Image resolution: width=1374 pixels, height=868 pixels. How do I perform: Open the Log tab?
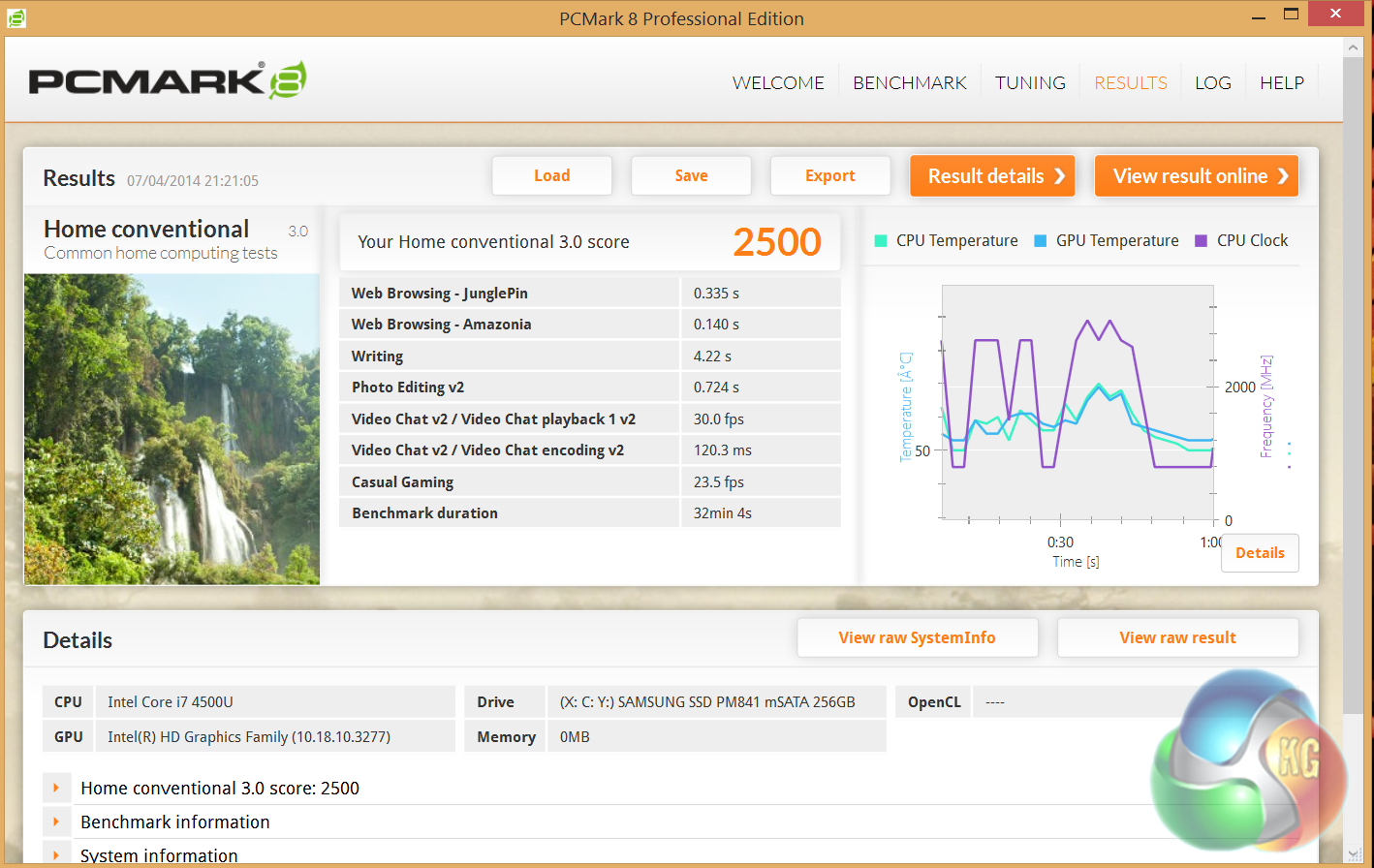(1212, 83)
